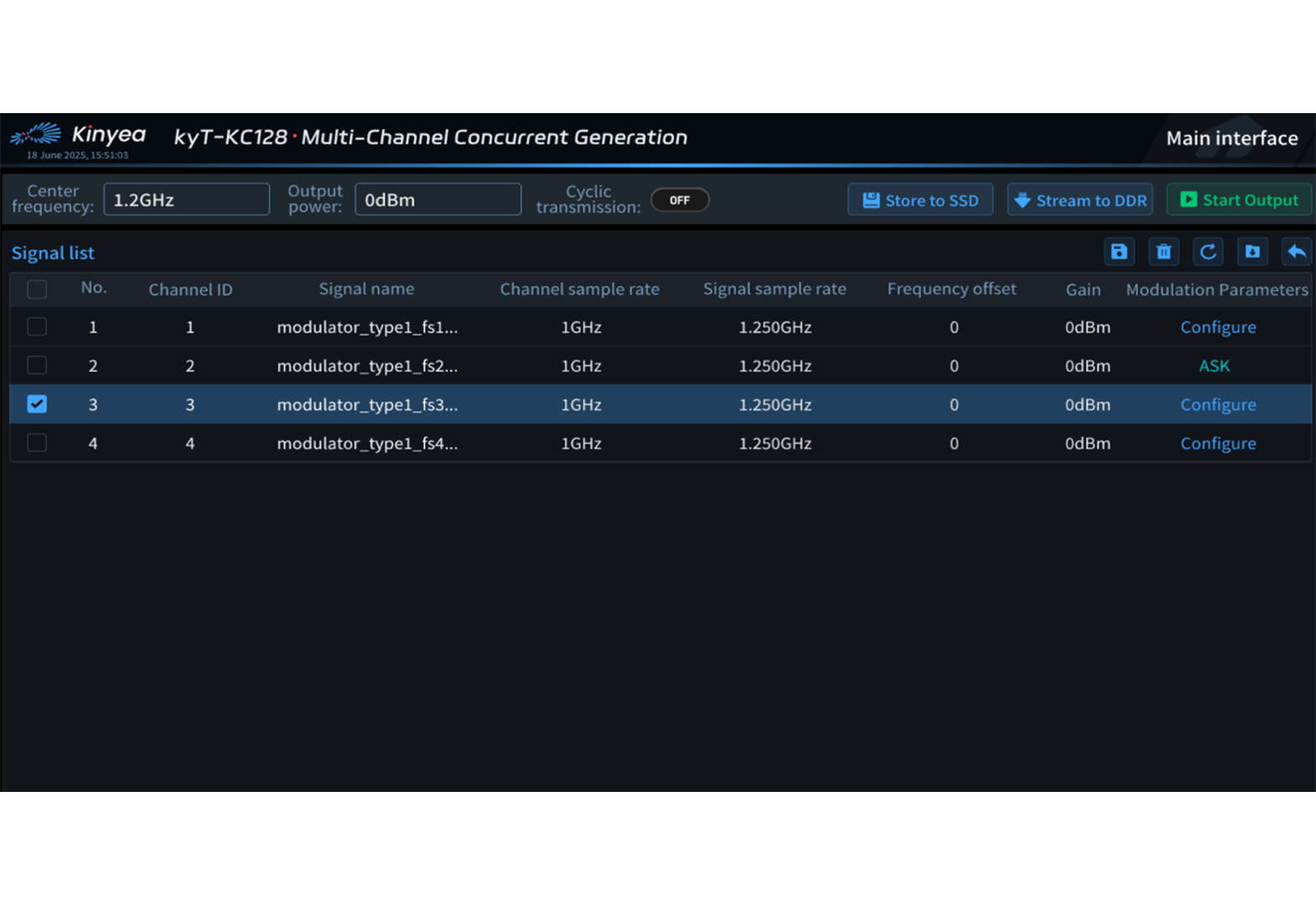1316x905 pixels.
Task: Toggle the Cyclic transmission switch
Action: pos(679,200)
